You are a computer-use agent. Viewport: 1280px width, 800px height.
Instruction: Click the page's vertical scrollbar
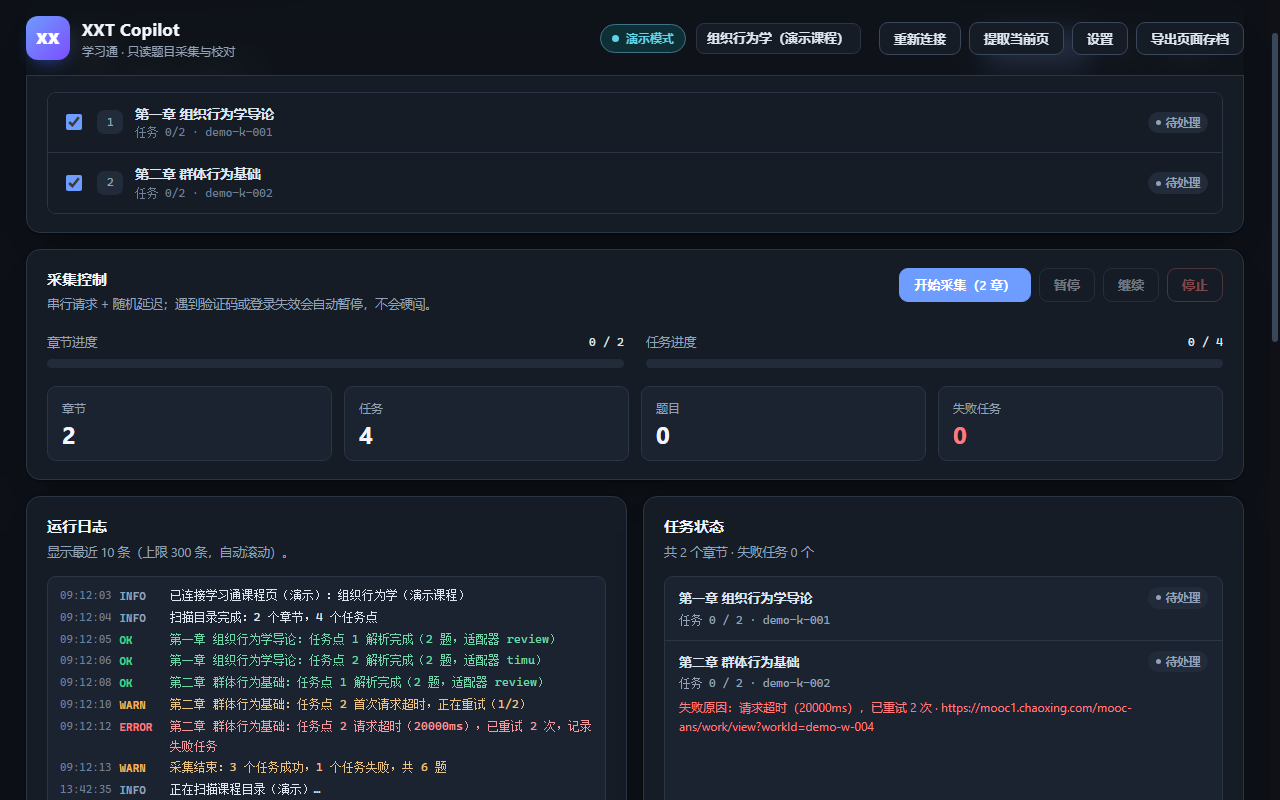1275,188
